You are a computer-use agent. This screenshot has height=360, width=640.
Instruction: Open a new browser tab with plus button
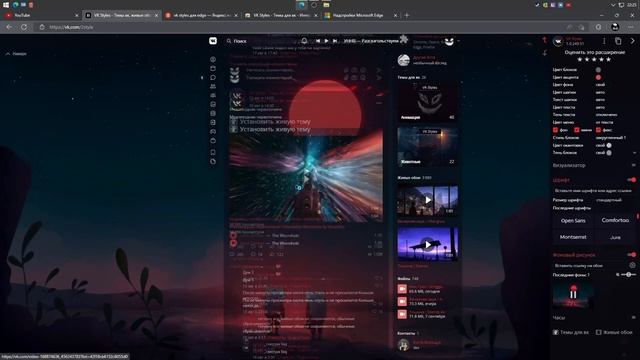(x=407, y=16)
